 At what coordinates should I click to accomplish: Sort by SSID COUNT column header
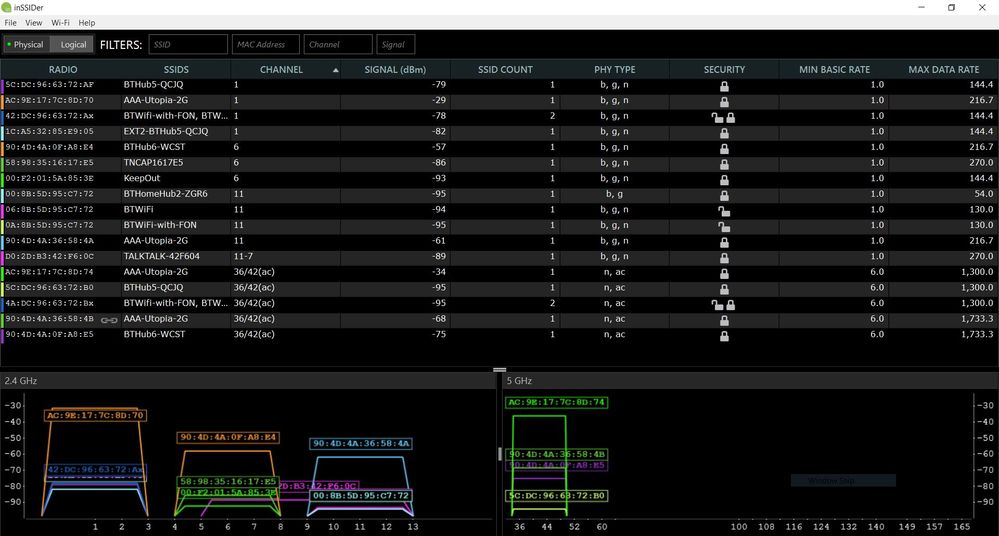(x=505, y=69)
